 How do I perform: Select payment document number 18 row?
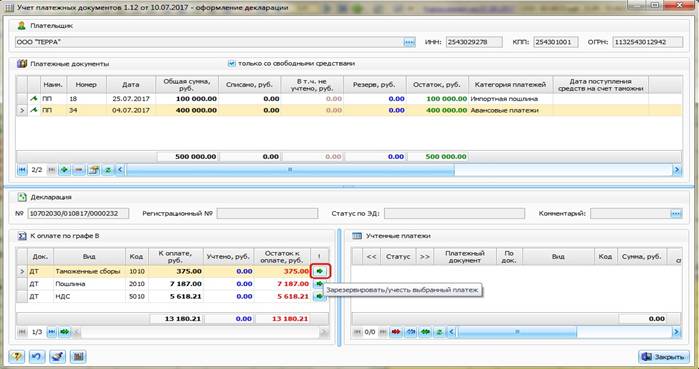point(349,98)
